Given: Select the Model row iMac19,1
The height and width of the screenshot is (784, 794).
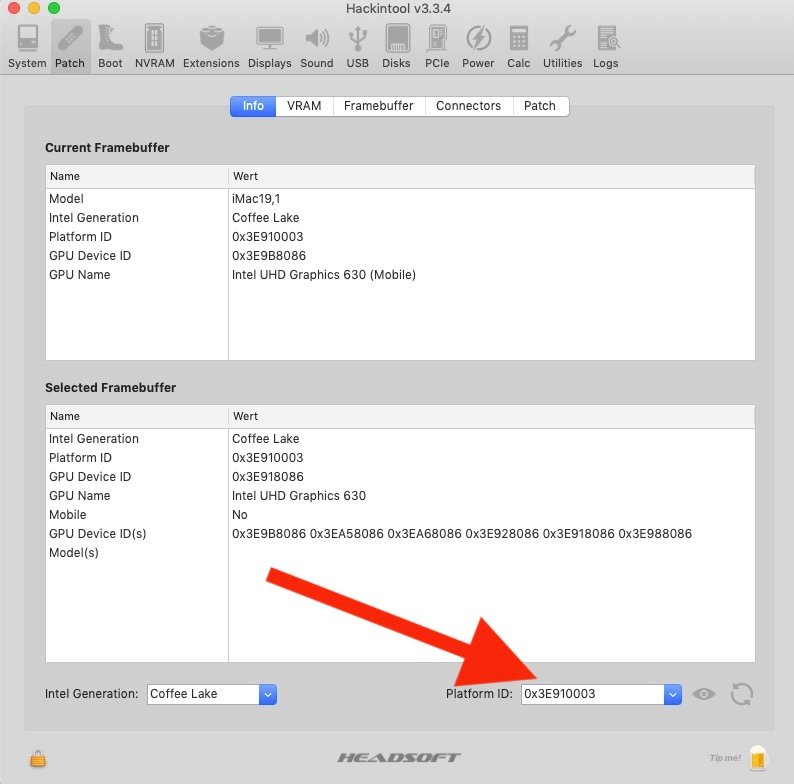Looking at the screenshot, I should tap(400, 199).
